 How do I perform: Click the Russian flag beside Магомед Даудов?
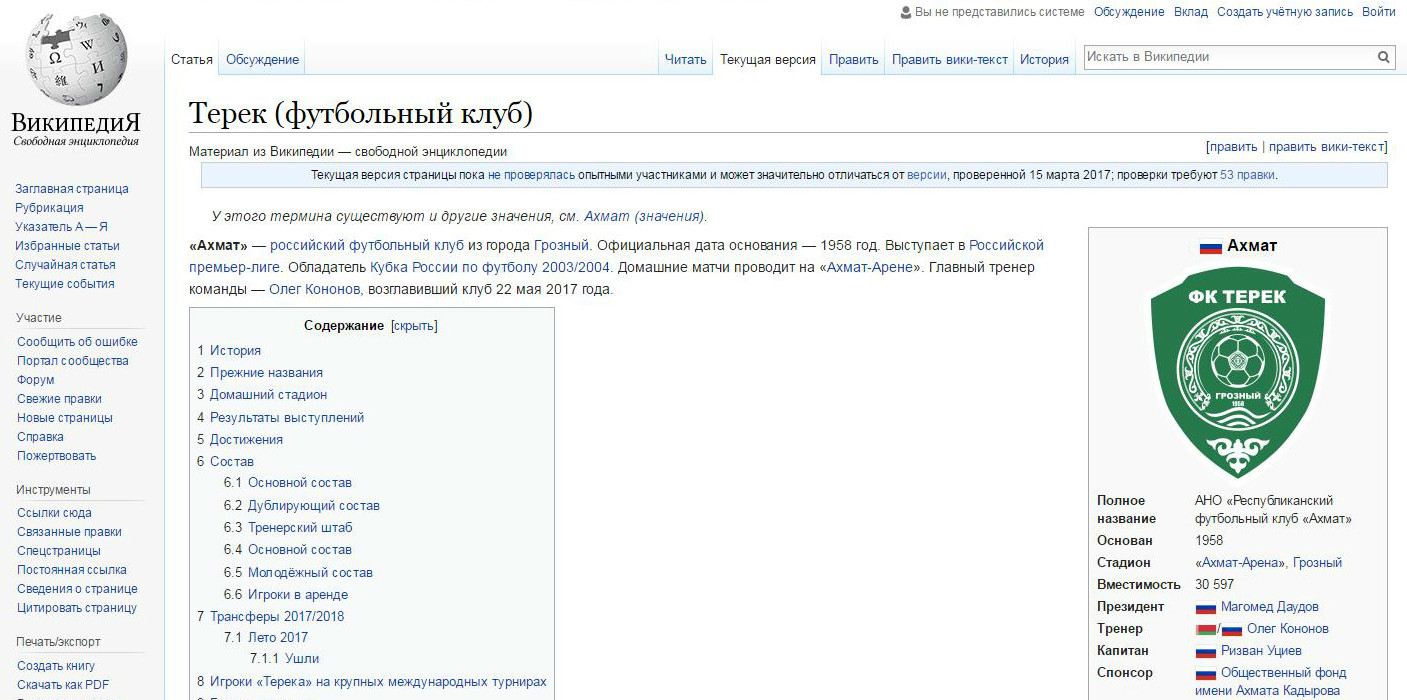1205,607
